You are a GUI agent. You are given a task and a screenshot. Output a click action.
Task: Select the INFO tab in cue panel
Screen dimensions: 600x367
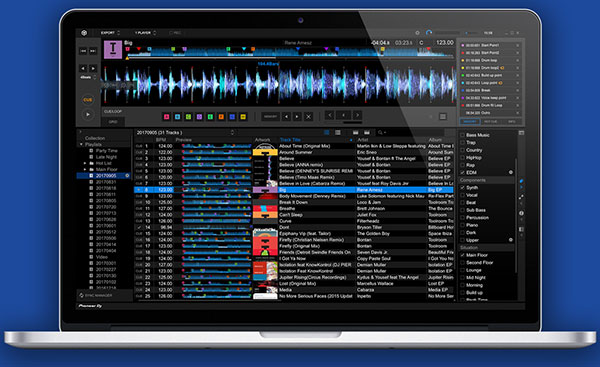pyautogui.click(x=511, y=121)
